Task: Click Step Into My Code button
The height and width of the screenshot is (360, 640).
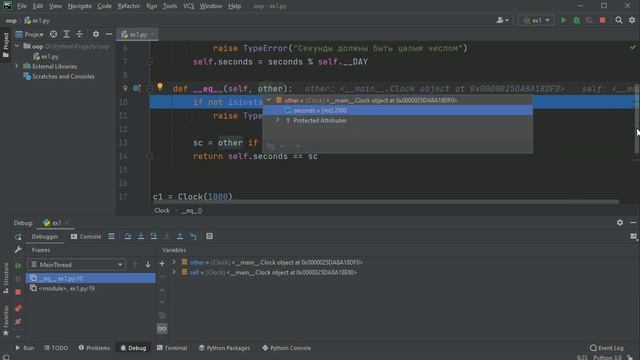Action: pyautogui.click(x=154, y=236)
